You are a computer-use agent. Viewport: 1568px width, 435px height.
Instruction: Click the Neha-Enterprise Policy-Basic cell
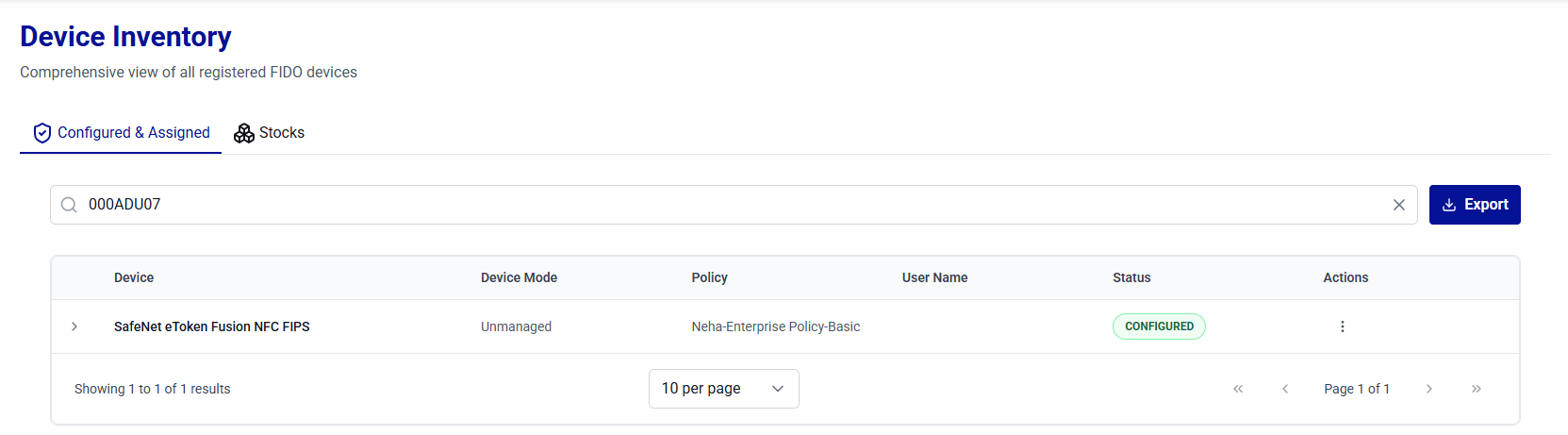(776, 326)
